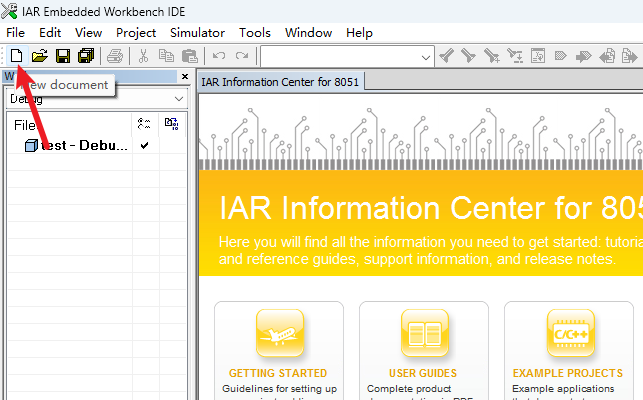Open the Tools menu
The image size is (643, 400).
[x=255, y=33]
